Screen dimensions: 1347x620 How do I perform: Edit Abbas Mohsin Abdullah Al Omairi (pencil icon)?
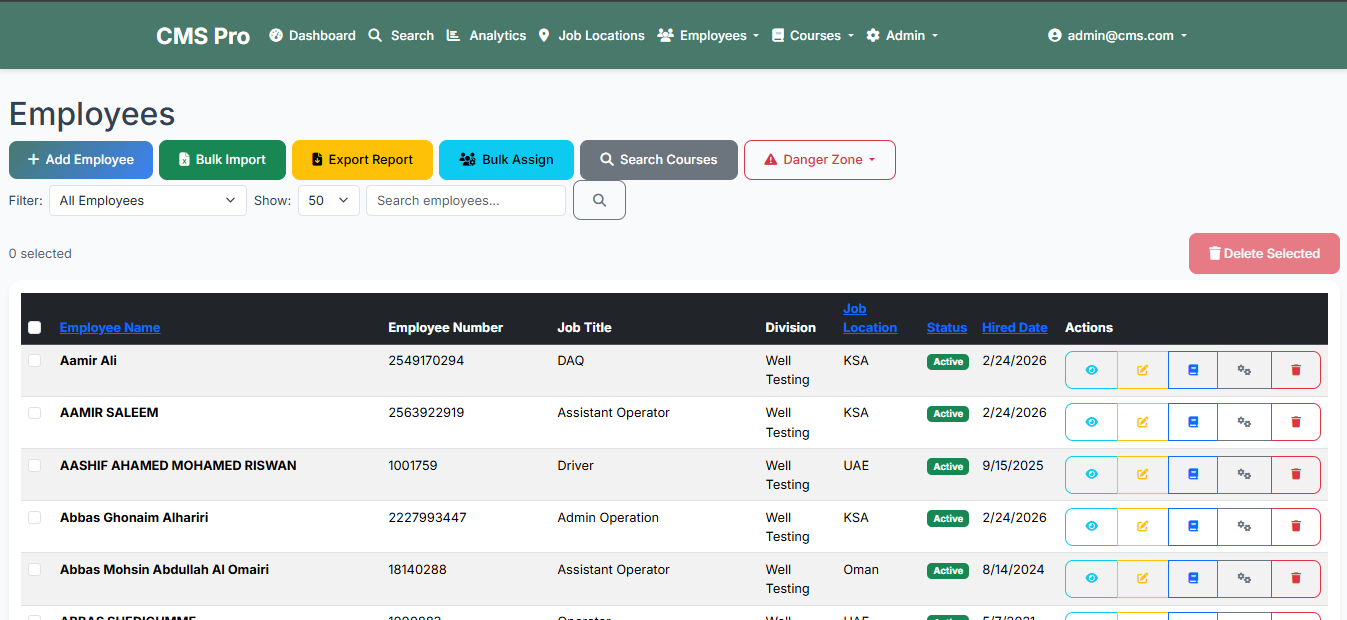click(1143, 578)
